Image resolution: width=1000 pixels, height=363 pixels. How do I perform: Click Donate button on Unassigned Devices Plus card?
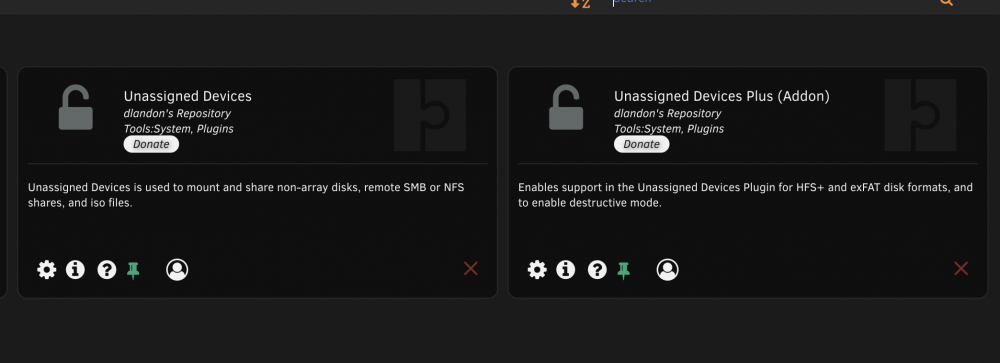pyautogui.click(x=642, y=144)
